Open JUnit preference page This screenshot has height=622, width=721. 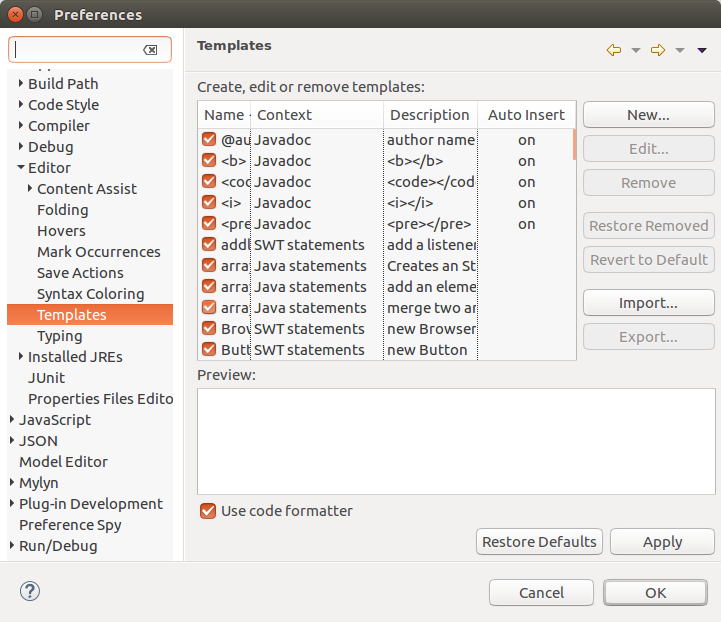46,378
